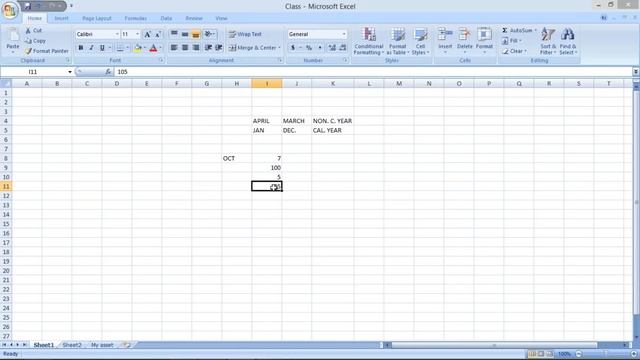
Task: Switch to Formulas tab
Action: pyautogui.click(x=136, y=18)
